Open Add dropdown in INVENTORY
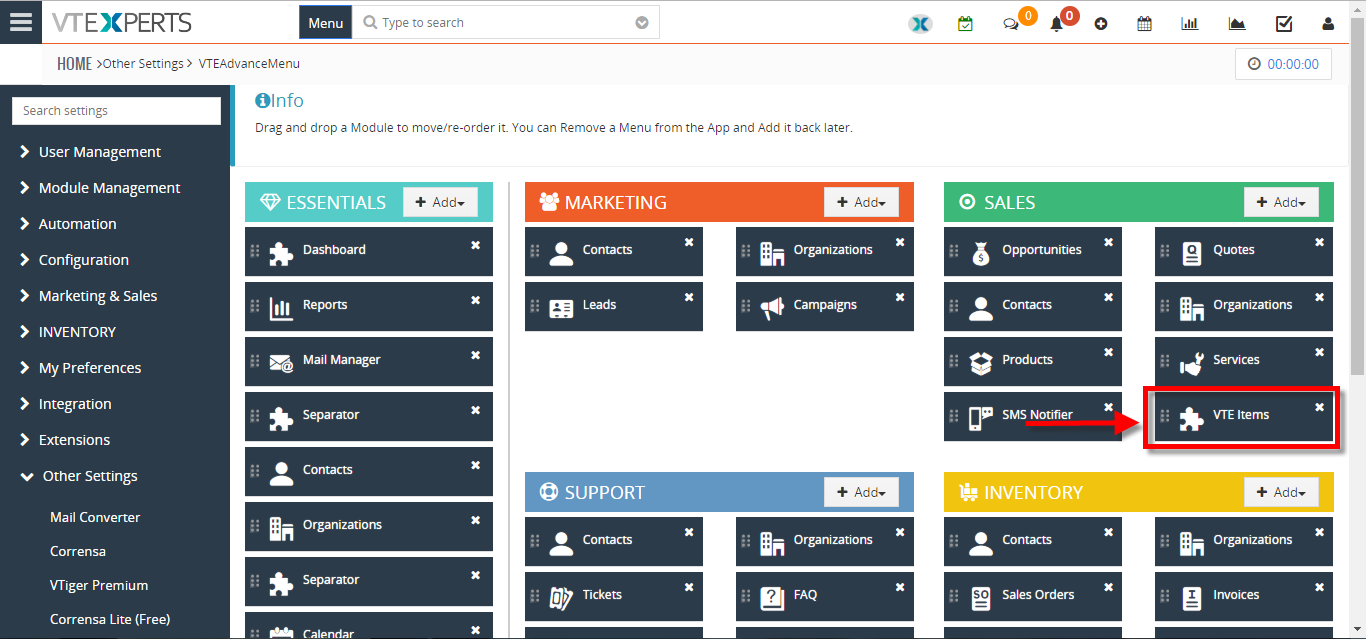The height and width of the screenshot is (639, 1366). [x=1281, y=492]
